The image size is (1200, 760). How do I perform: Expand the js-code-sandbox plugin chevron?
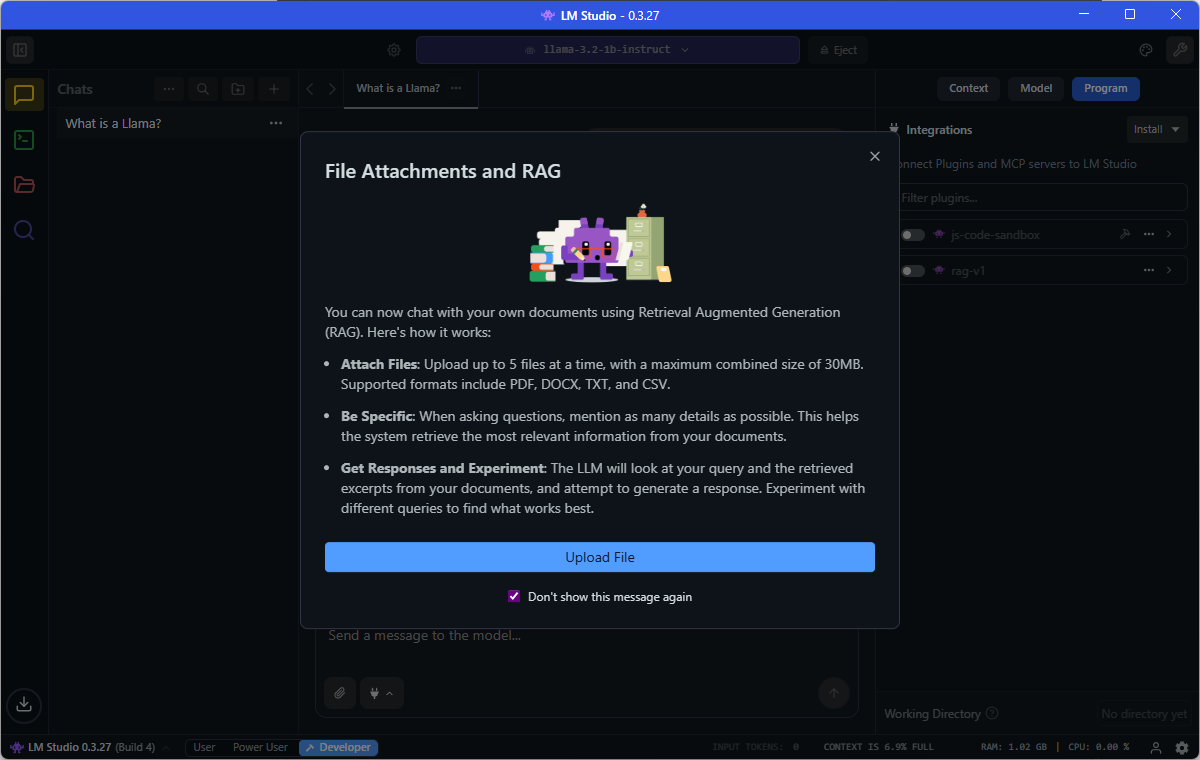pyautogui.click(x=1169, y=235)
